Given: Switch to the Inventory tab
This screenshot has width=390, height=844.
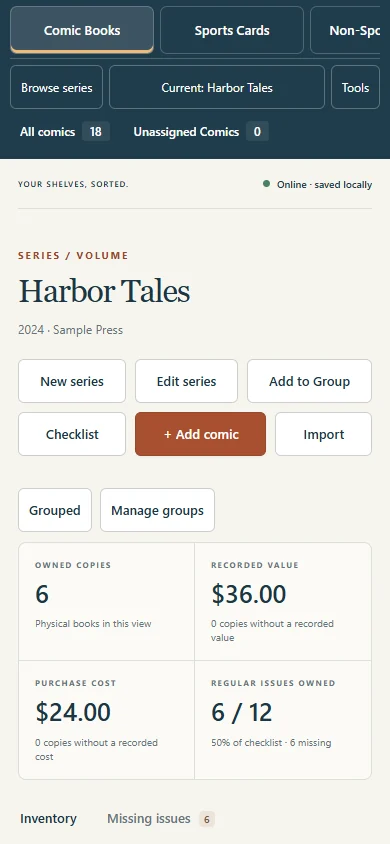Looking at the screenshot, I should pos(48,819).
